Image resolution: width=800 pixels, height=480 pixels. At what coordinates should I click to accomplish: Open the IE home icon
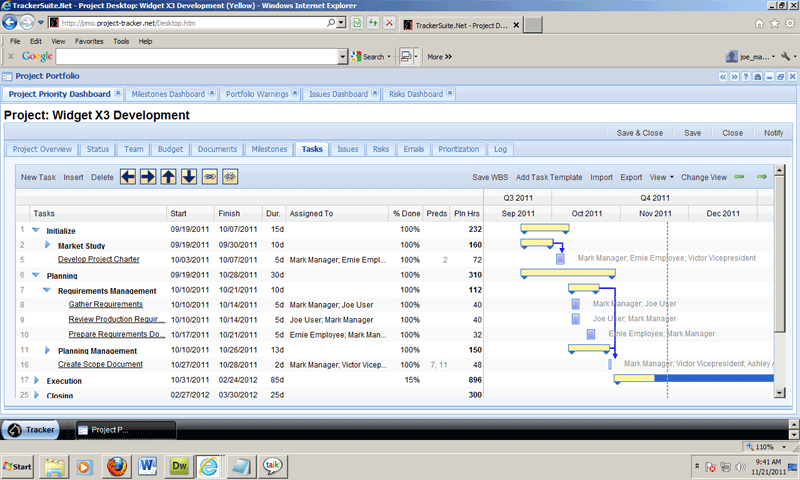[759, 23]
